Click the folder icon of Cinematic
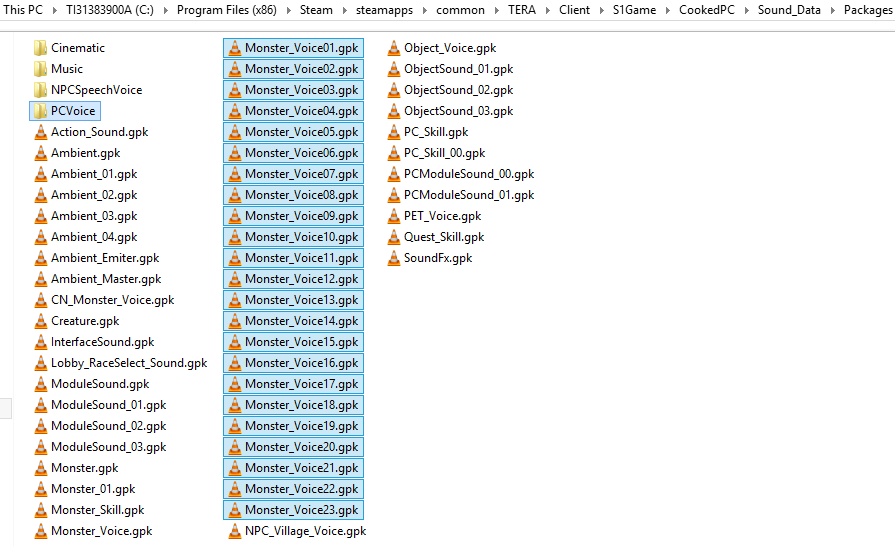The image size is (895, 546). point(41,48)
